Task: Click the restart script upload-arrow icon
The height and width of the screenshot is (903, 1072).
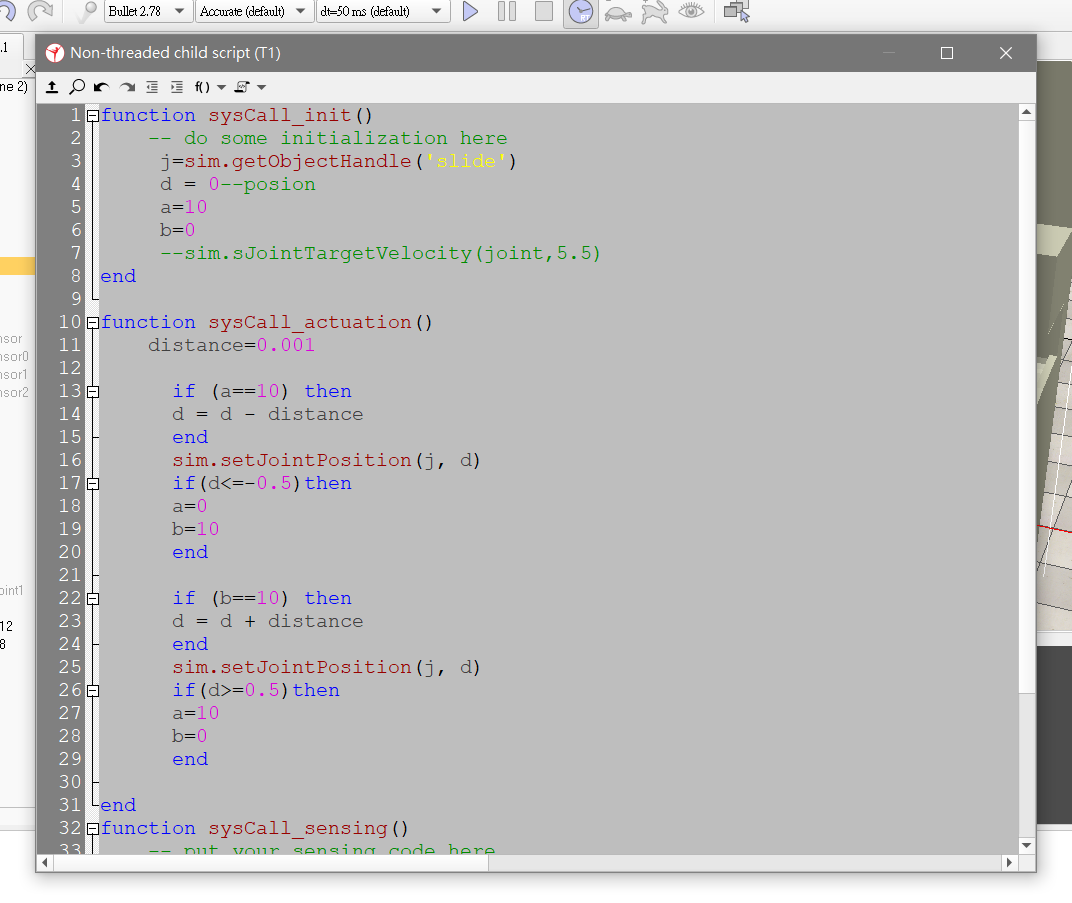Action: pyautogui.click(x=52, y=88)
